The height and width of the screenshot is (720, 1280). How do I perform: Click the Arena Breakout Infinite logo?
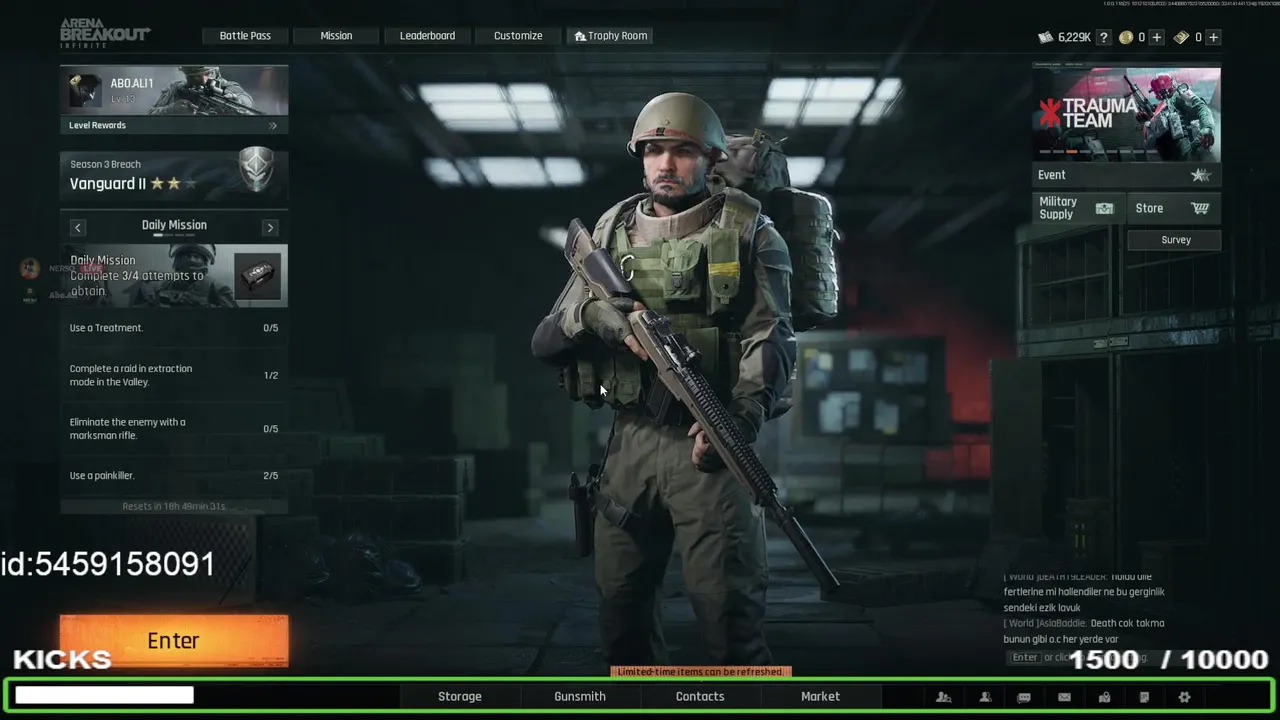[x=104, y=33]
